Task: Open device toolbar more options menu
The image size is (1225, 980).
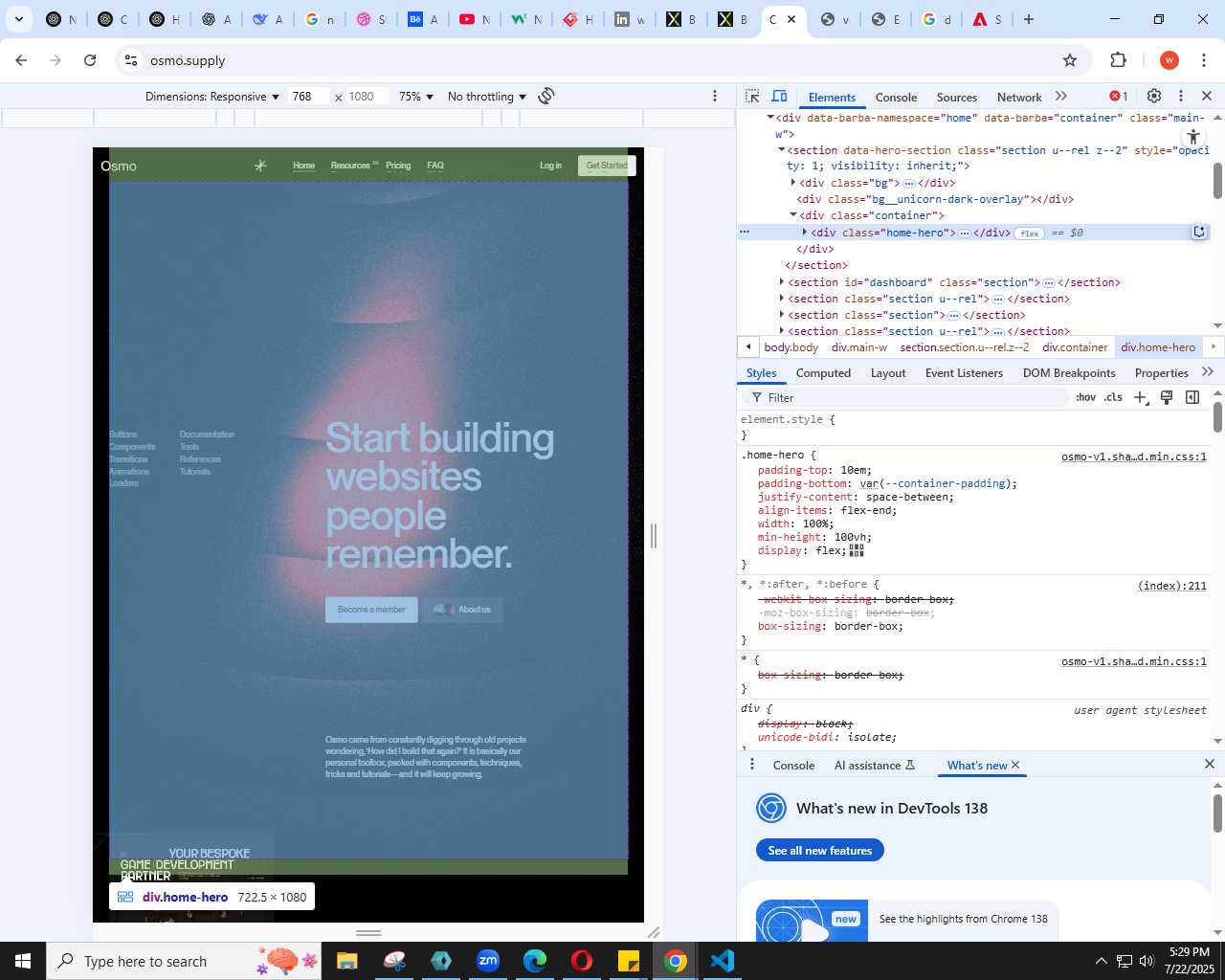Action: tap(715, 96)
